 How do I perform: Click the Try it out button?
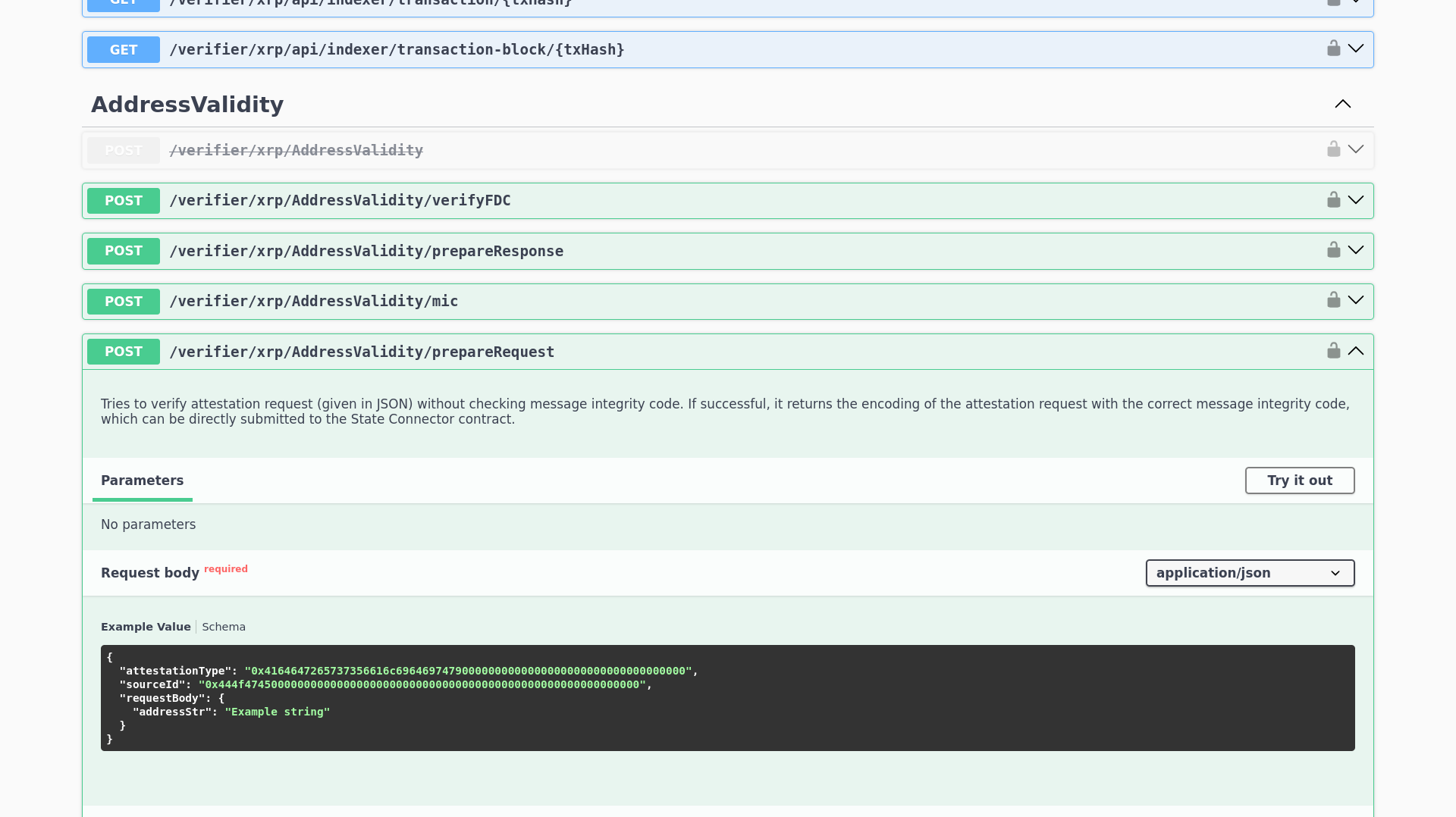[1299, 480]
